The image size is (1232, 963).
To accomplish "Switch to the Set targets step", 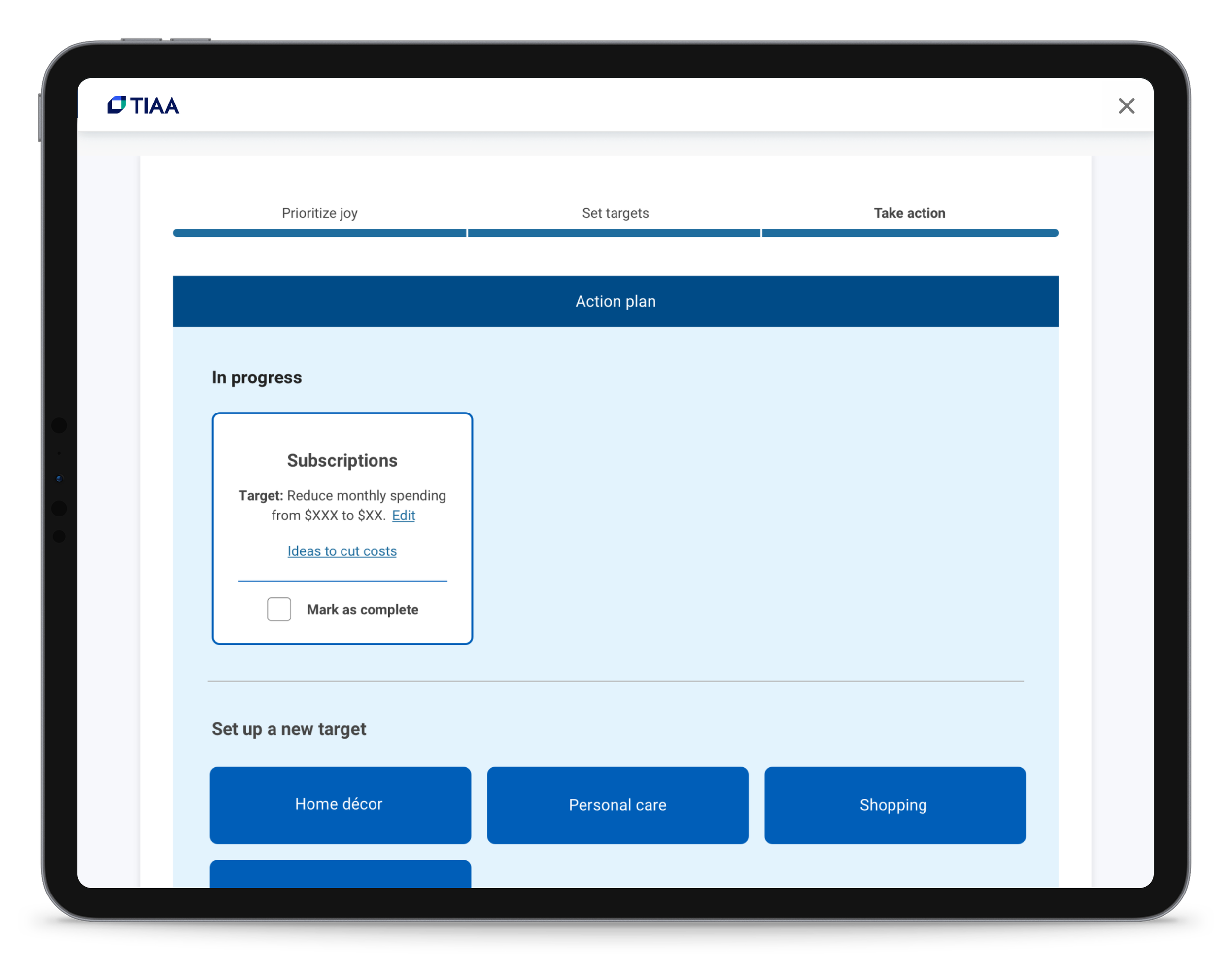I will (615, 213).
